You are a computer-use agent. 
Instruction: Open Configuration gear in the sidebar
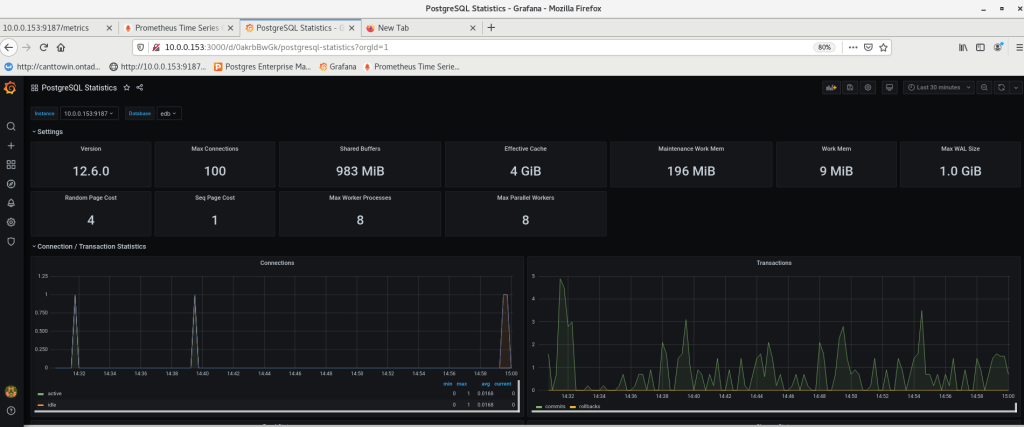point(11,222)
